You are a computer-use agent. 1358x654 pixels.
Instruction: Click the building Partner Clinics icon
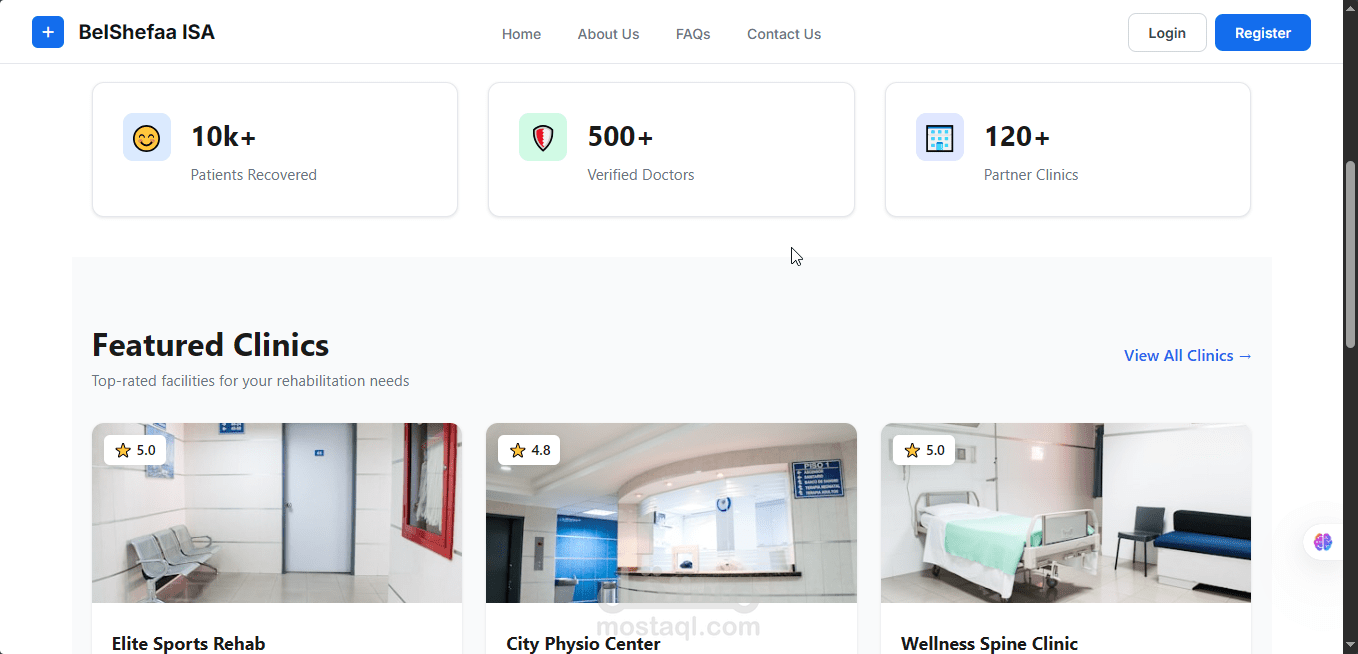940,137
